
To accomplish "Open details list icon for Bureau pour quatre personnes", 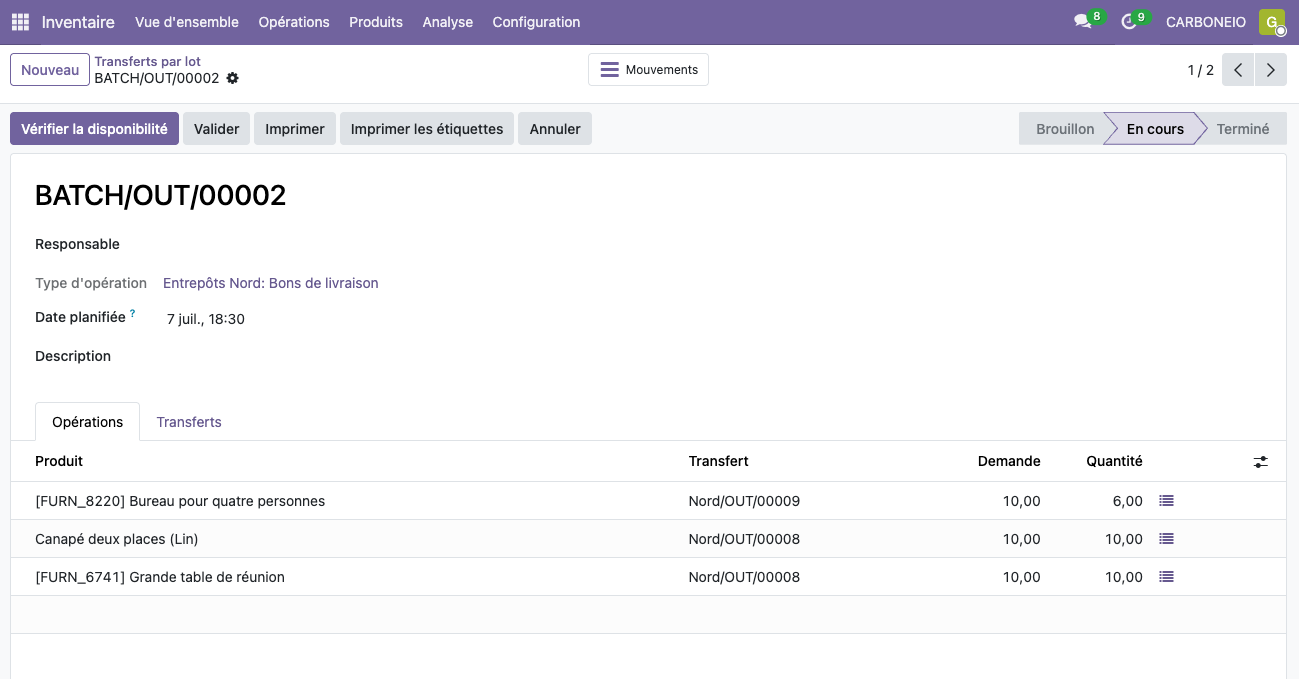I will point(1166,501).
